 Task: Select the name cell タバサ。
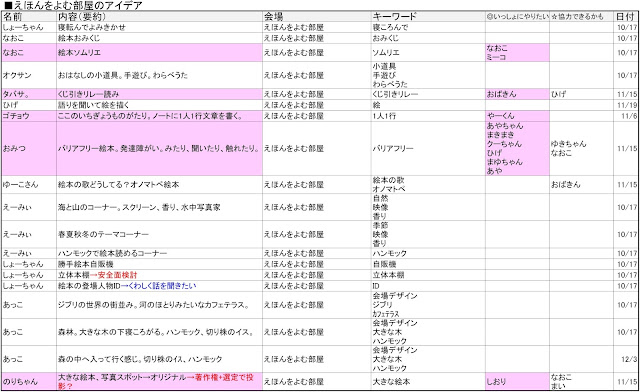(x=29, y=94)
